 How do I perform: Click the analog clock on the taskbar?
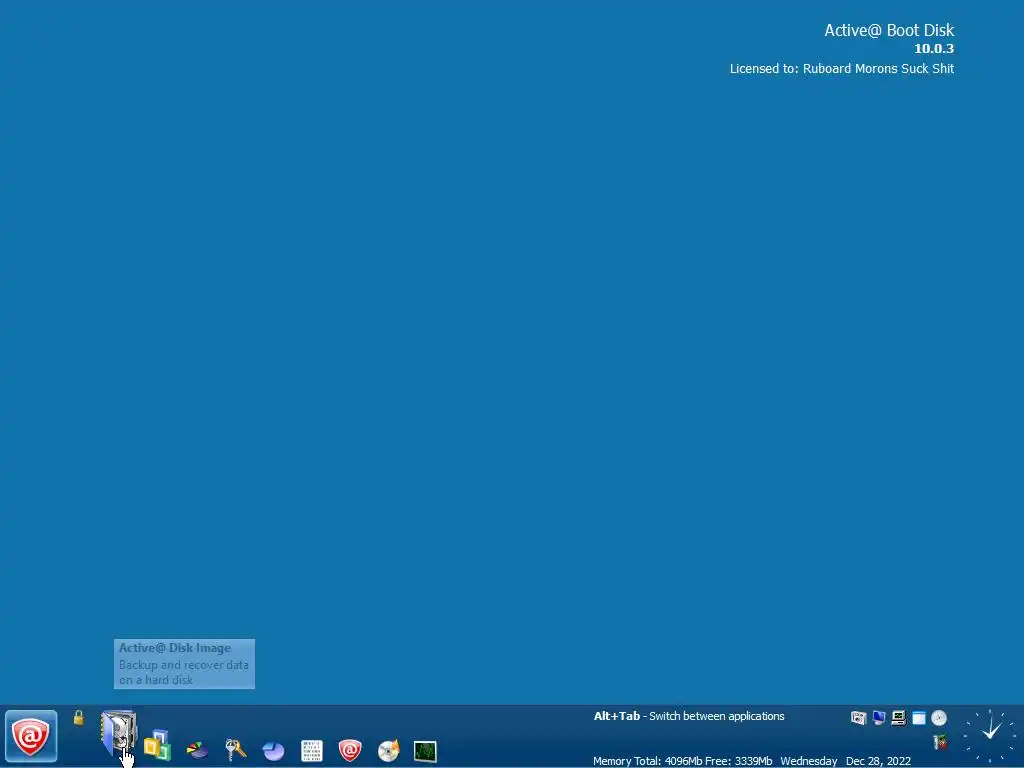click(x=990, y=736)
